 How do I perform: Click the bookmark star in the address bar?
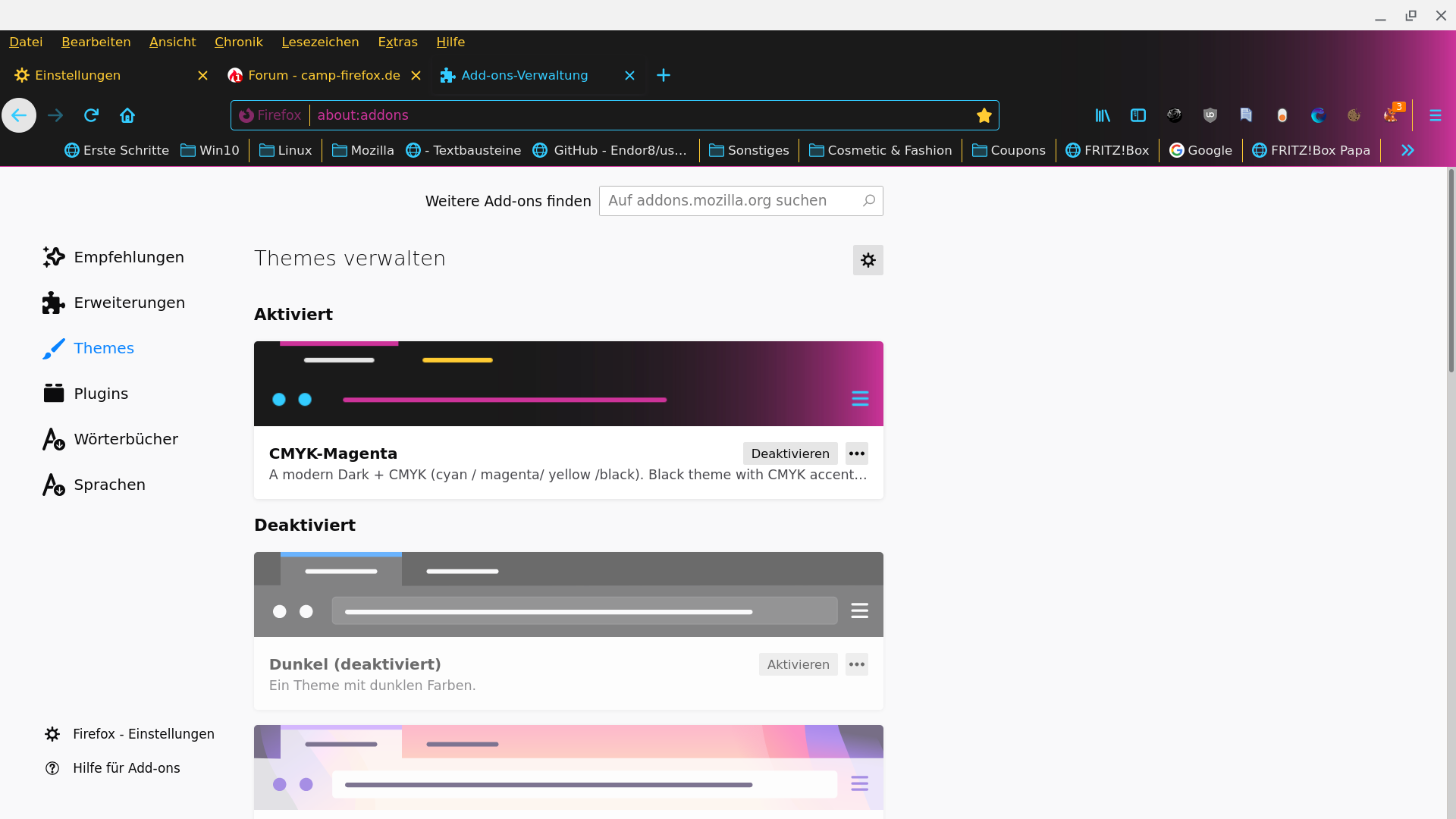pos(984,115)
